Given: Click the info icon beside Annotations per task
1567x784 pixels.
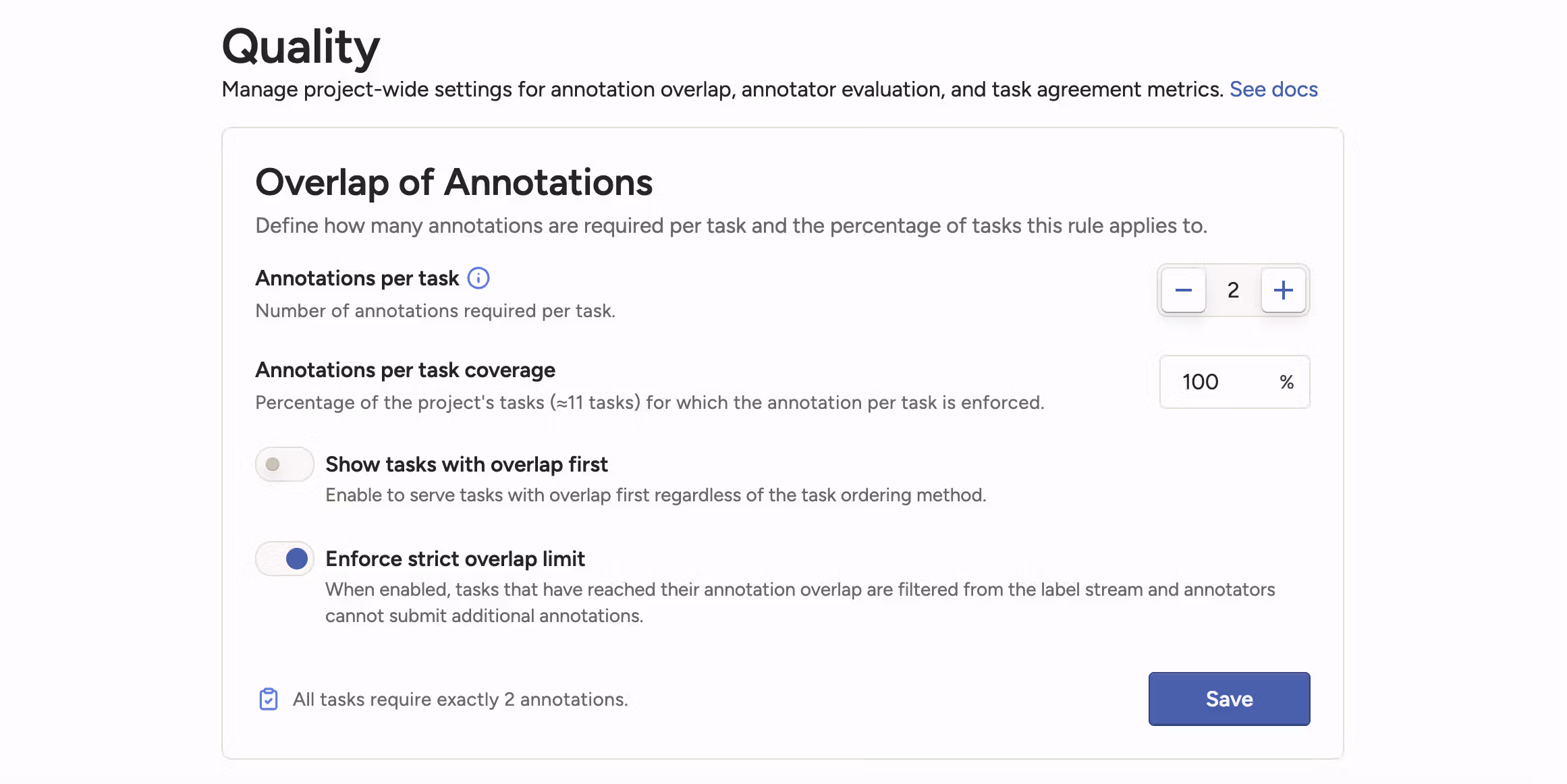Looking at the screenshot, I should pyautogui.click(x=478, y=278).
